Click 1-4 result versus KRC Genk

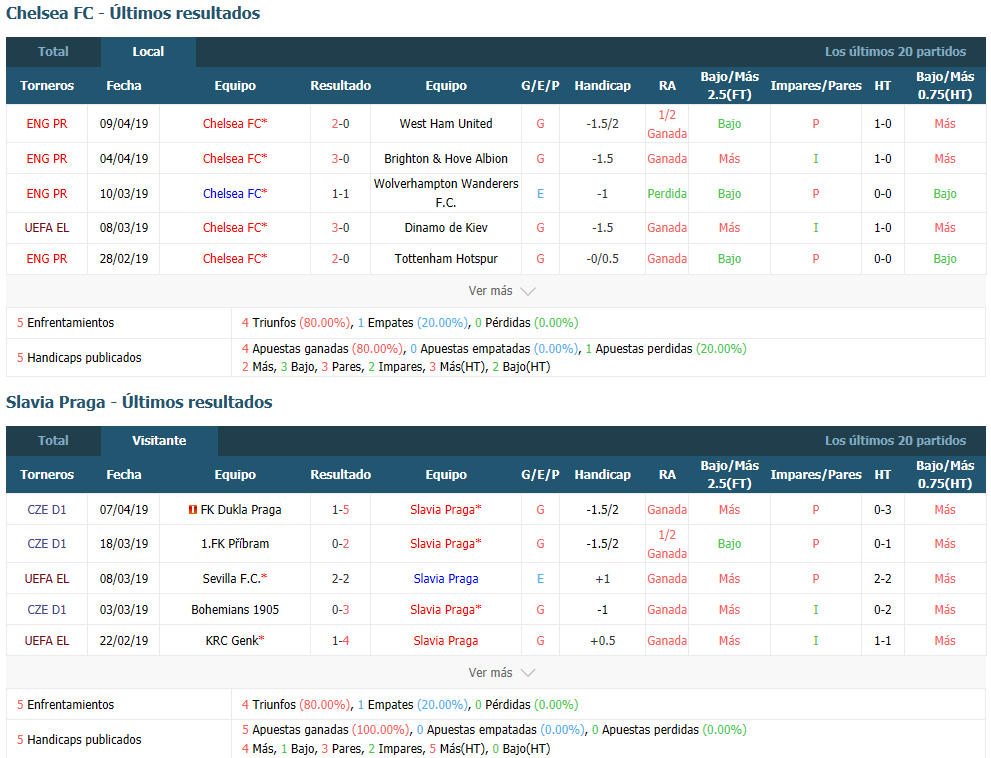340,640
